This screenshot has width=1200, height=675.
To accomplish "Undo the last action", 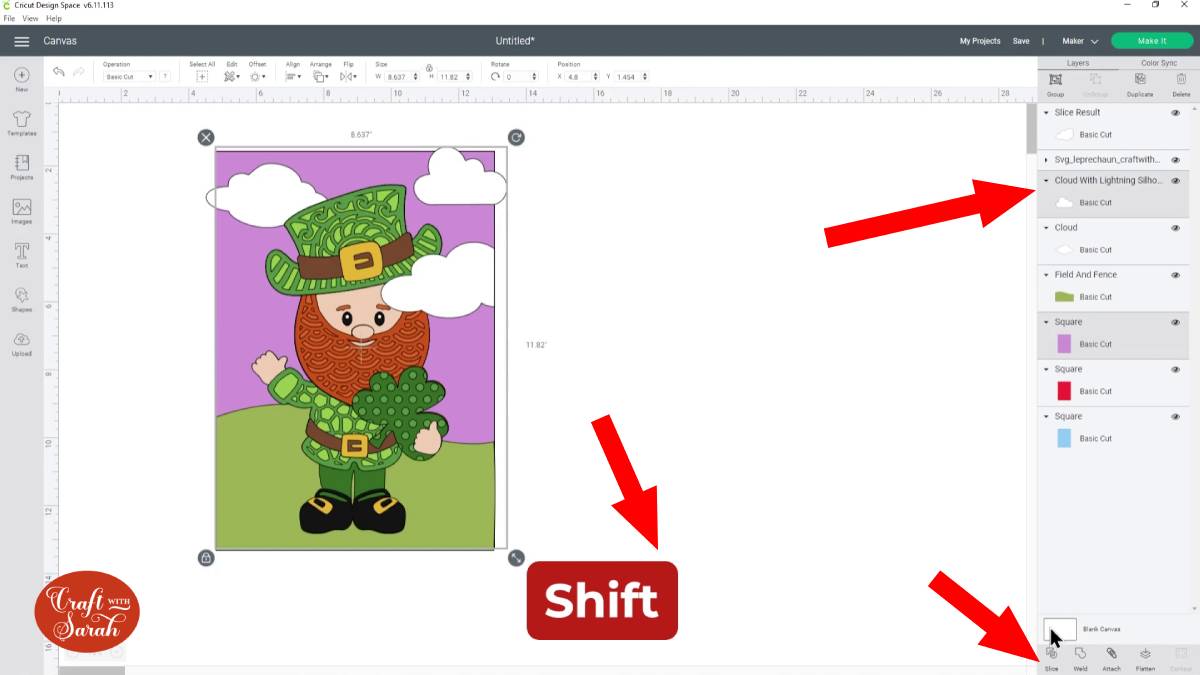I will point(59,72).
